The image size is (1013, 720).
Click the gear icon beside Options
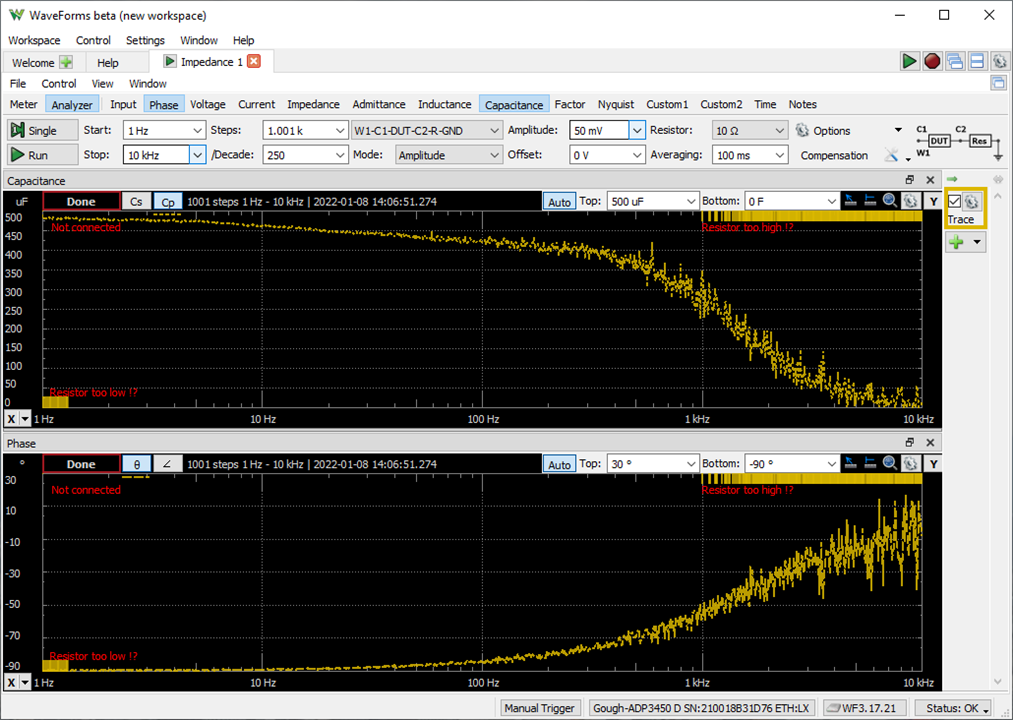point(802,130)
